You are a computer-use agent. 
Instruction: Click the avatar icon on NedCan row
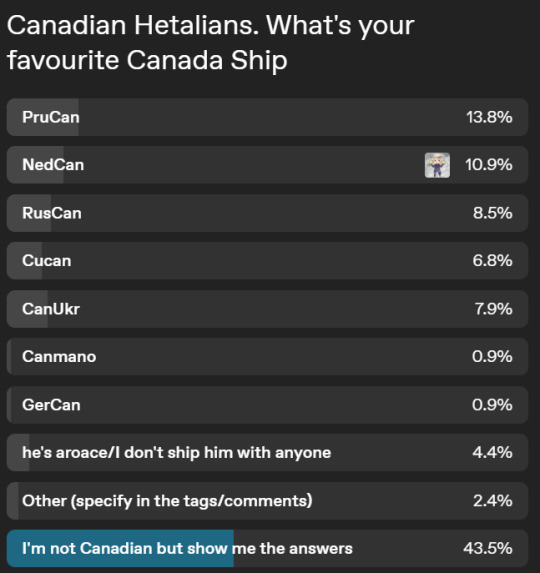click(x=437, y=165)
